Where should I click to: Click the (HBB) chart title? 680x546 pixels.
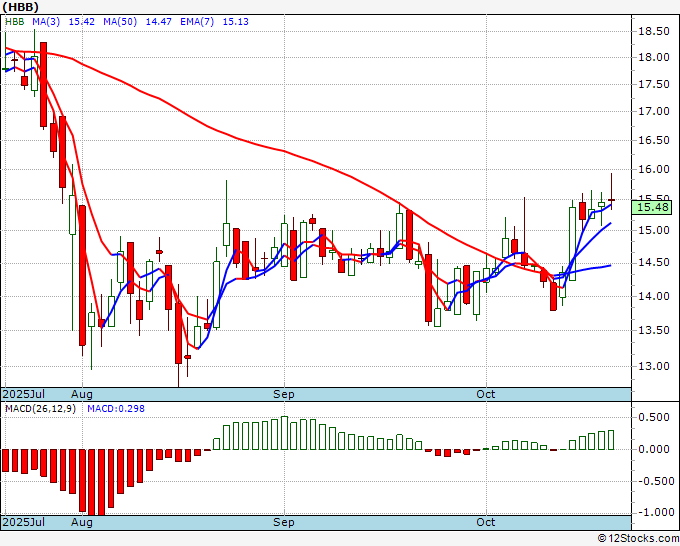click(20, 7)
